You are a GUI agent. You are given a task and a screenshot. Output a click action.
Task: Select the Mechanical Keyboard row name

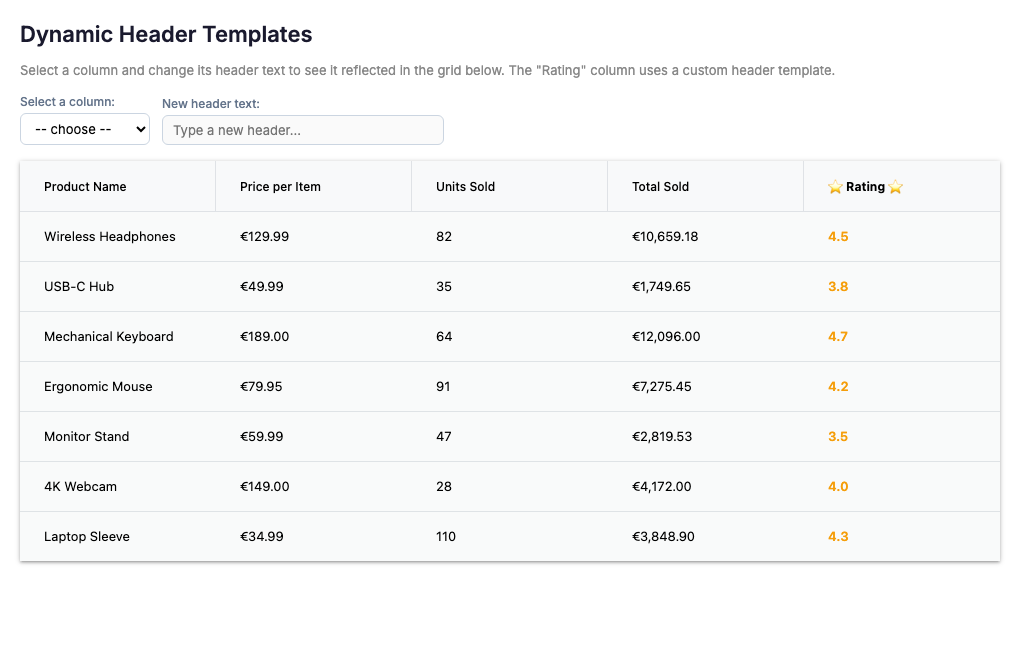(x=109, y=337)
